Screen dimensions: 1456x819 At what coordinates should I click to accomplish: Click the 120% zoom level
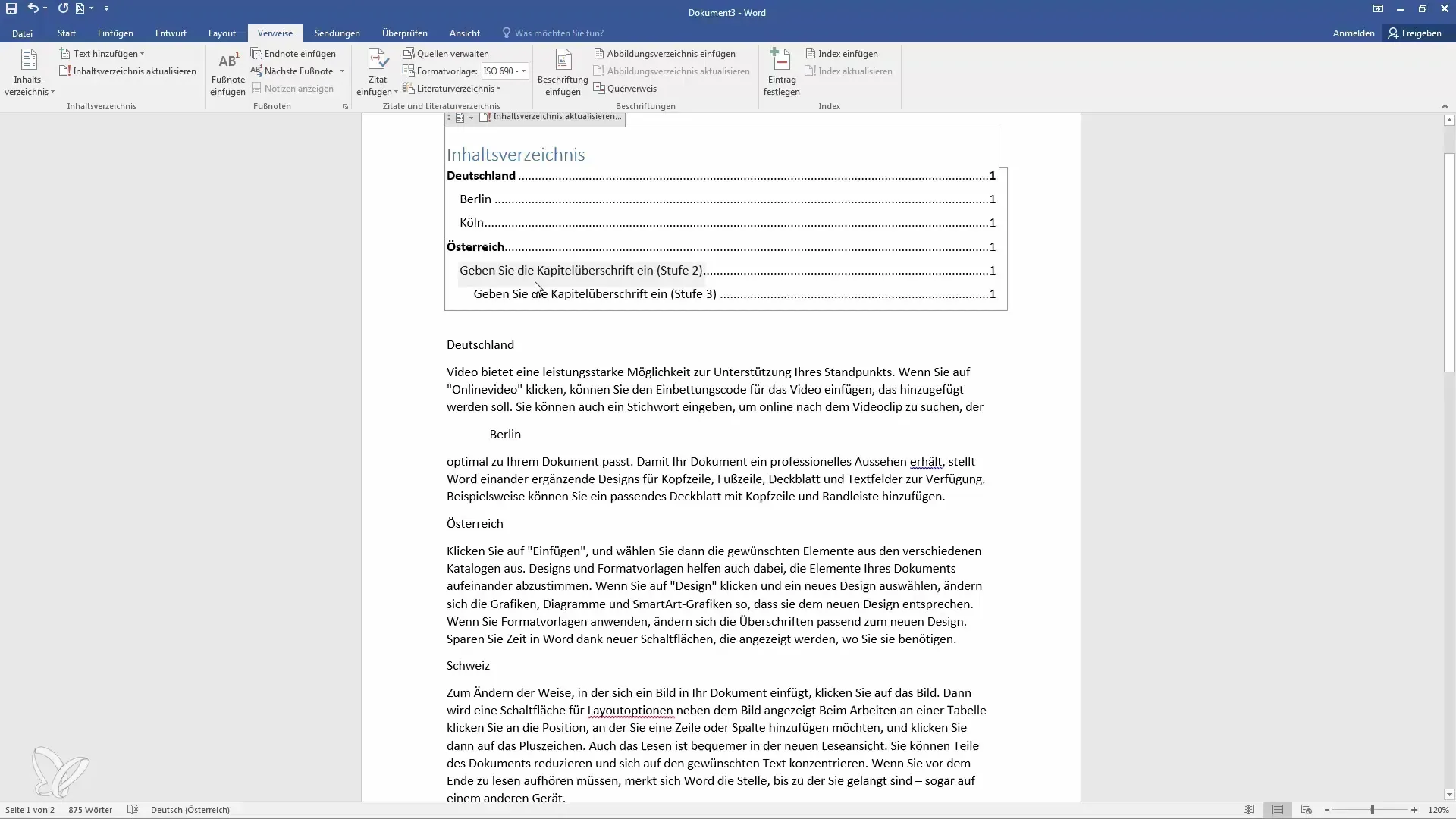click(x=1439, y=810)
